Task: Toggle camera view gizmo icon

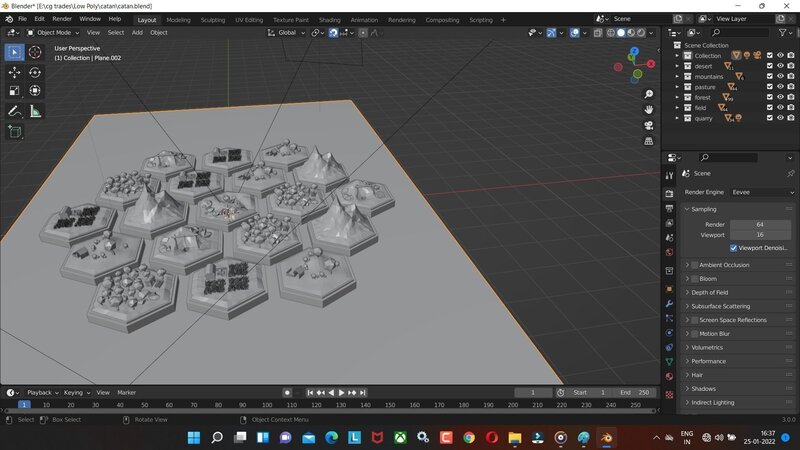Action: tap(649, 125)
